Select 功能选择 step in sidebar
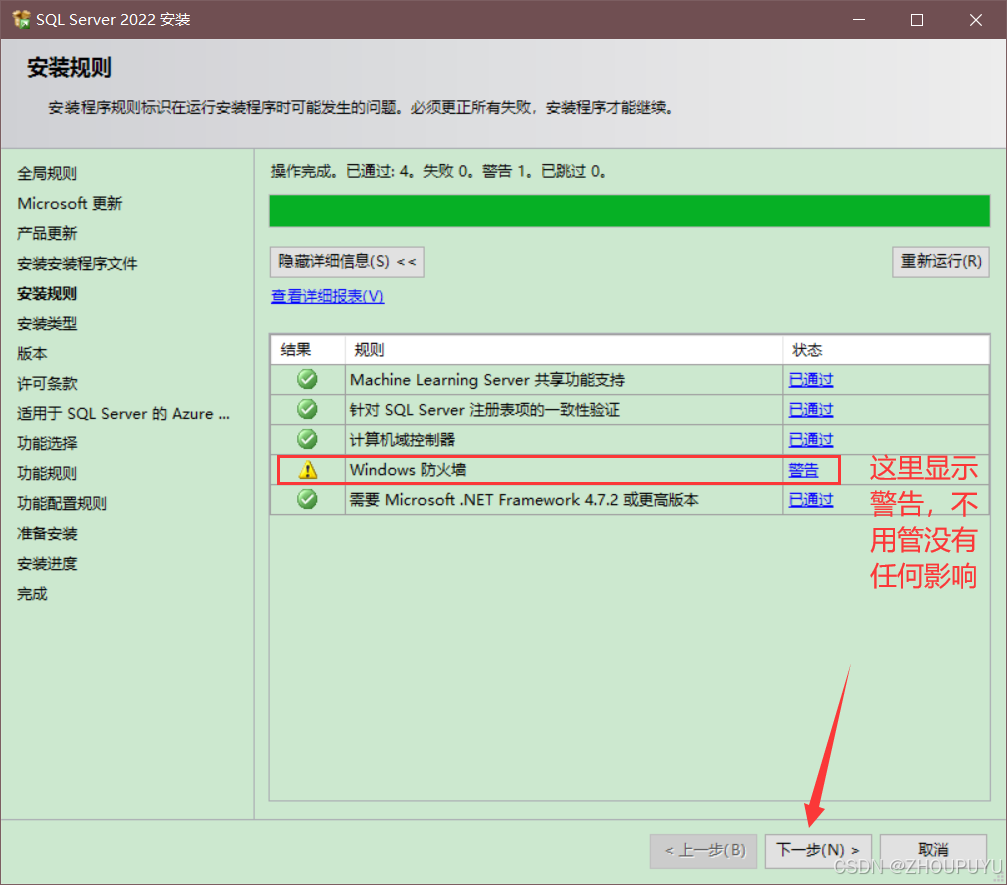The width and height of the screenshot is (1007, 885). [x=47, y=443]
